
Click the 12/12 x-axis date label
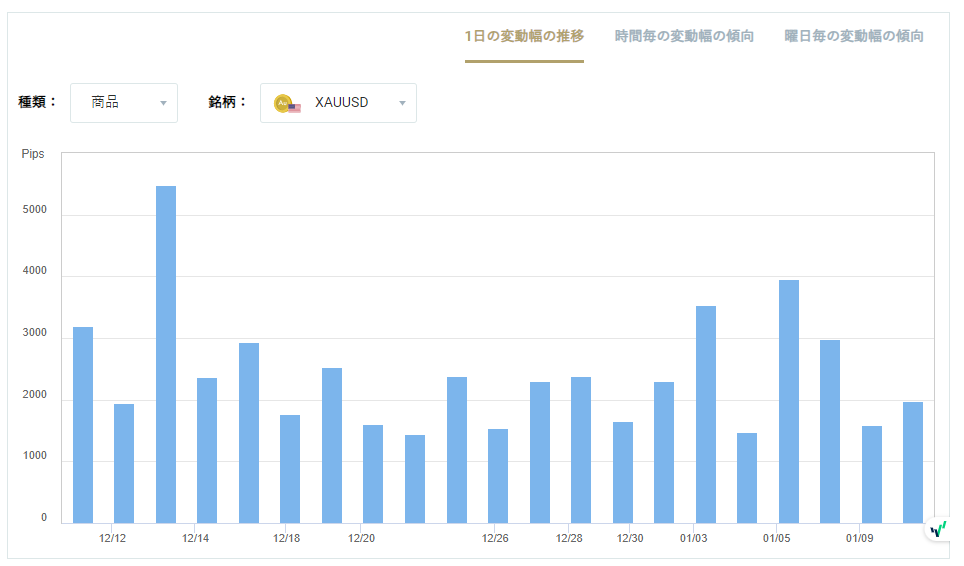(x=112, y=538)
